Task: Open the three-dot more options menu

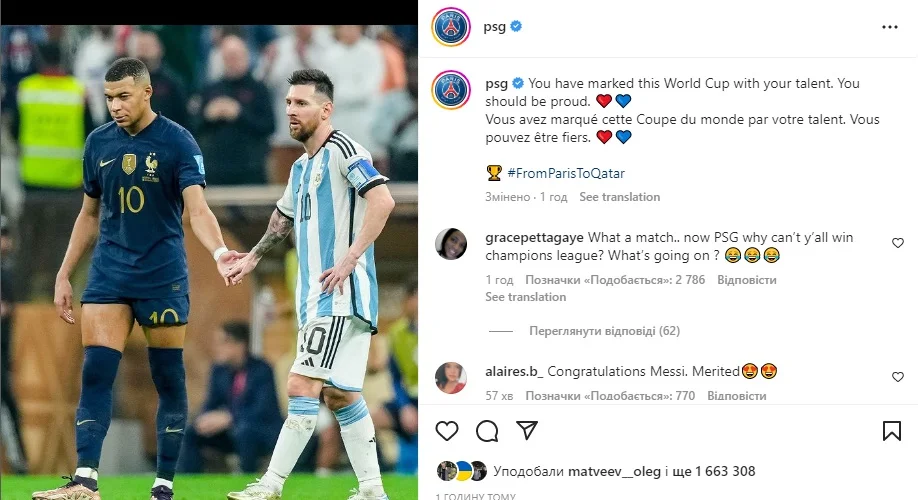Action: [889, 27]
